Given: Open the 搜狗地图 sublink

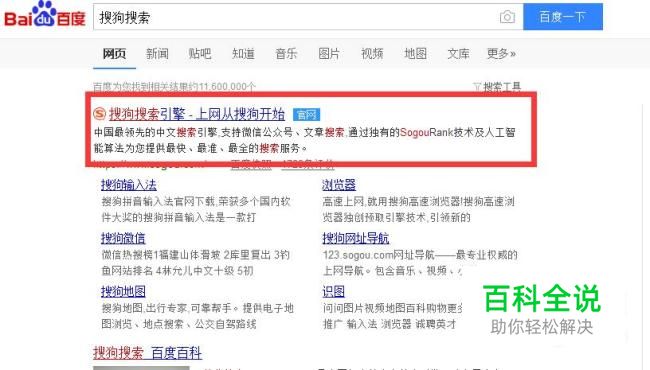Looking at the screenshot, I should pos(123,292).
